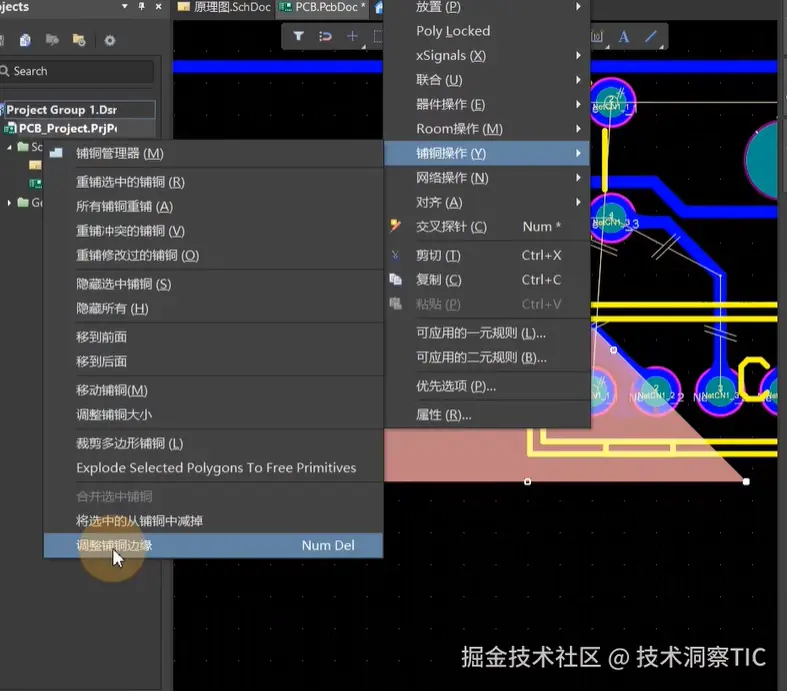Choose 调整铺铜大小
Screen dimensions: 787x691
click(213, 414)
